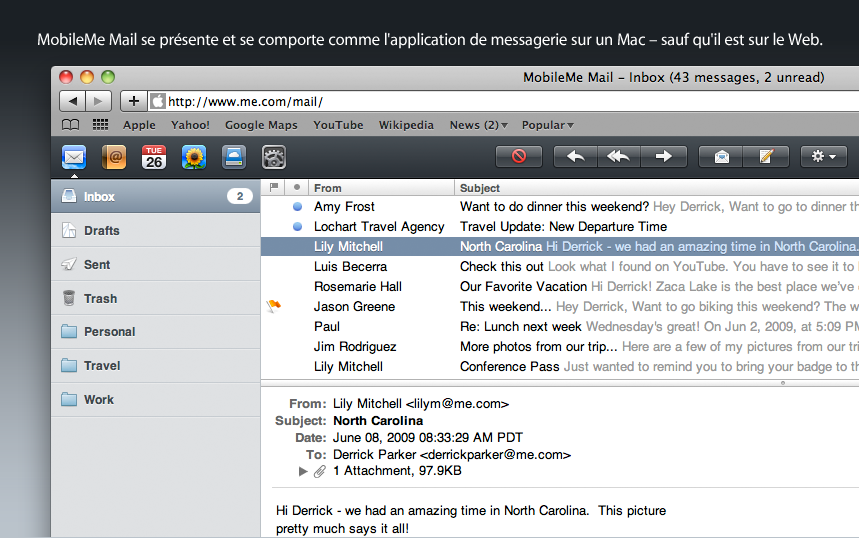
Task: Select the Drafts folder
Action: [156, 230]
